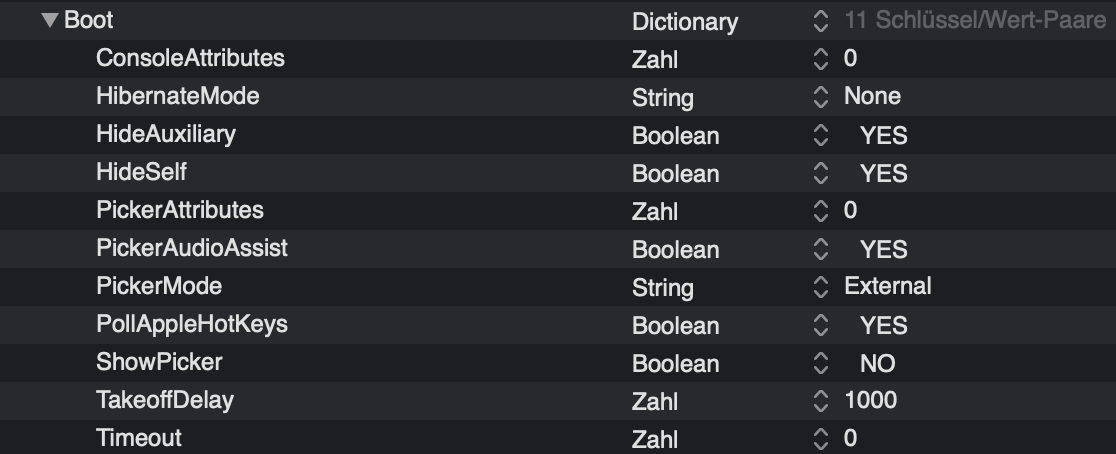Open type stepper for PollAppleHotKeys row
Screen dimensions: 1116x454
821,325
